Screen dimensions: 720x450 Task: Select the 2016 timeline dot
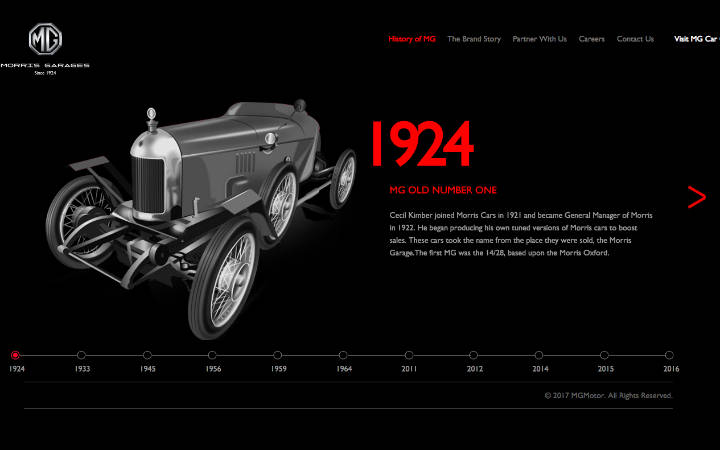(x=669, y=355)
